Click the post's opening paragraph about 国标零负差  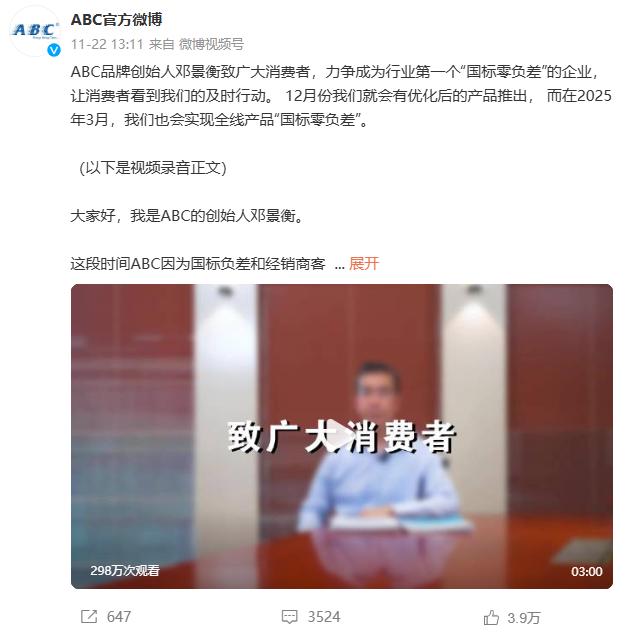(x=341, y=96)
